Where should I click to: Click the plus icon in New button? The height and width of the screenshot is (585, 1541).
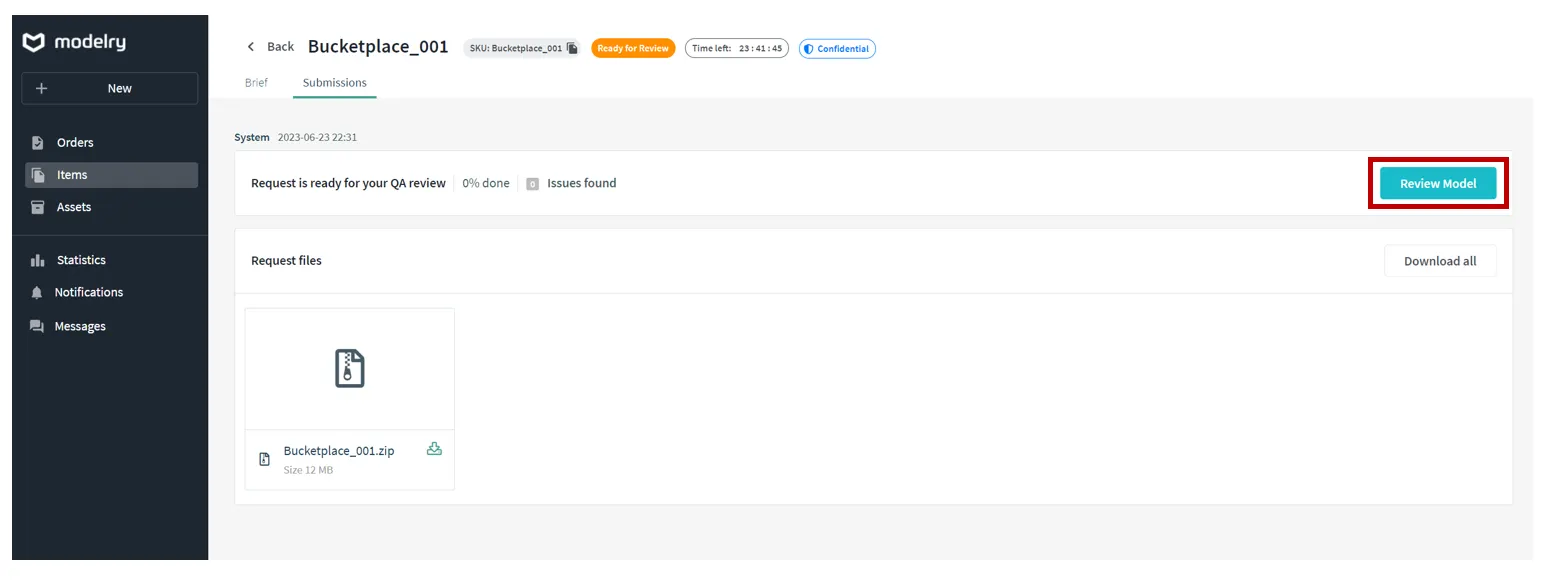point(41,88)
